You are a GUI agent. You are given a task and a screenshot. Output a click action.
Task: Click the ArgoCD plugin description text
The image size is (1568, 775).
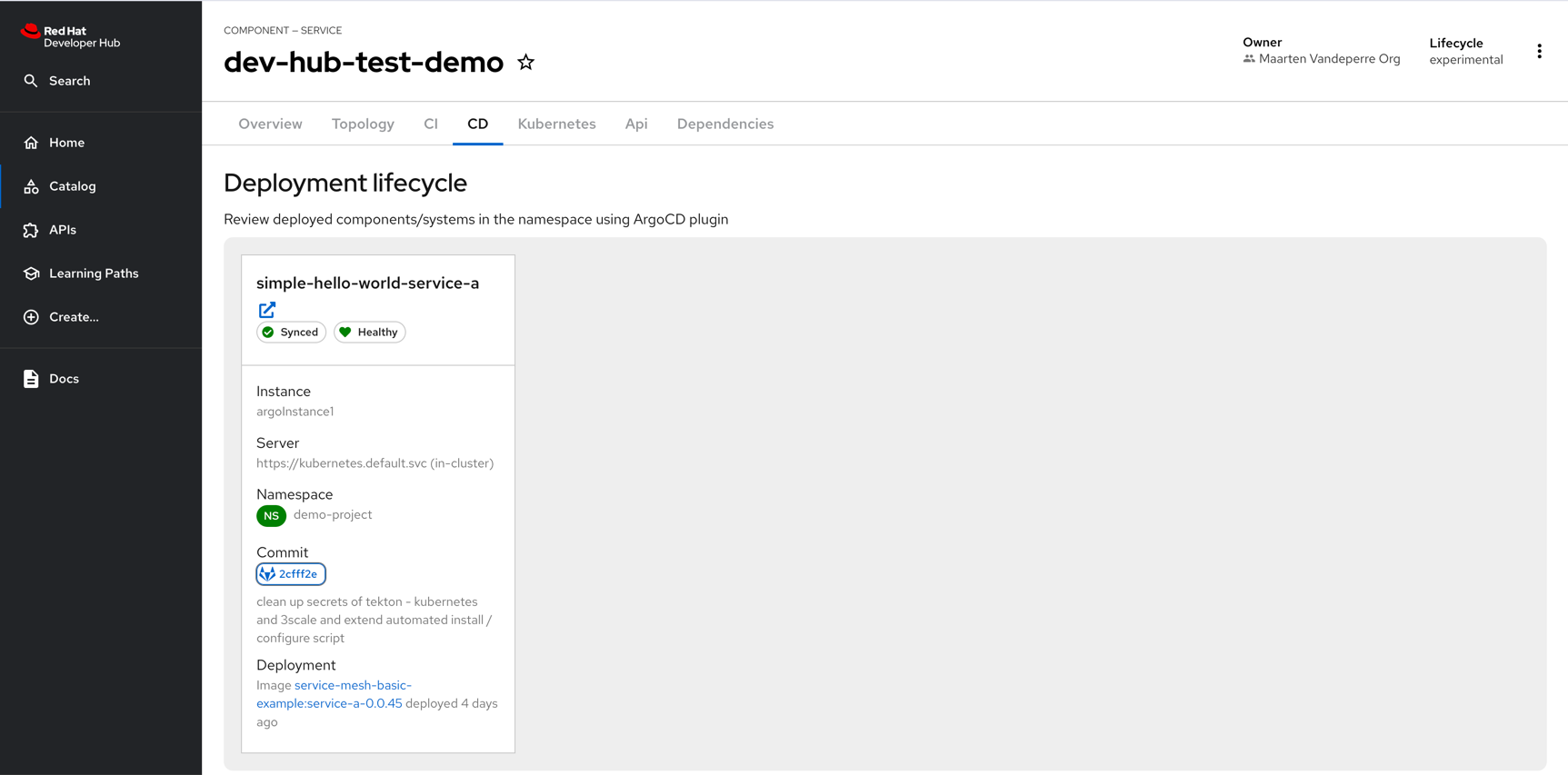click(476, 219)
